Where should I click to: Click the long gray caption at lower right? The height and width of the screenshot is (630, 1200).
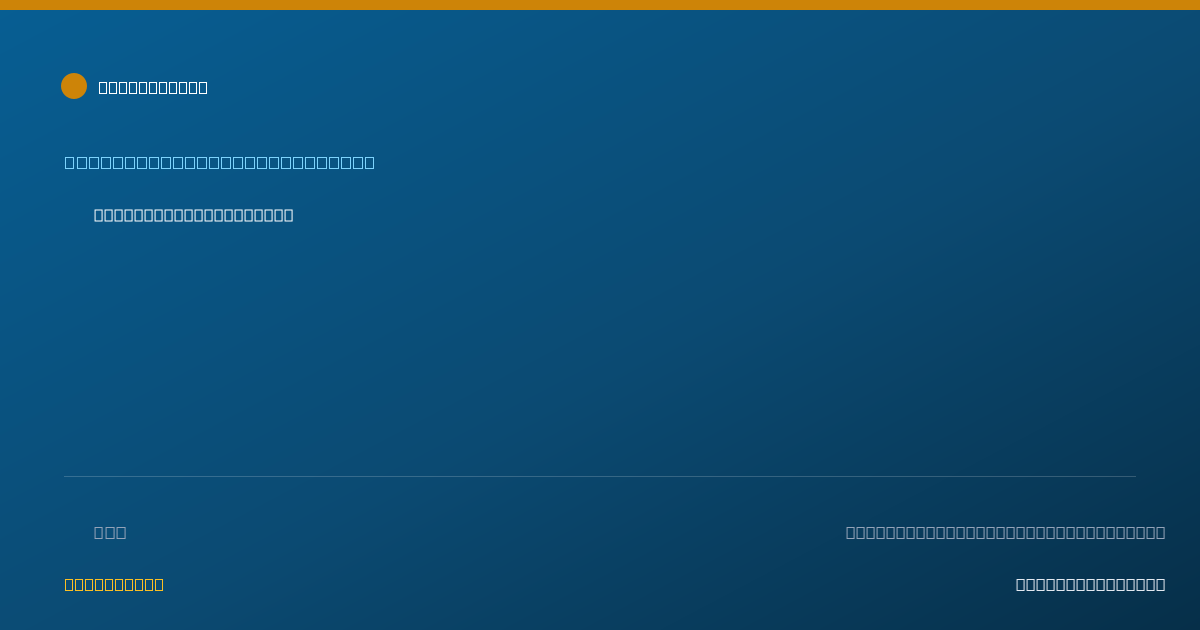[1005, 532]
